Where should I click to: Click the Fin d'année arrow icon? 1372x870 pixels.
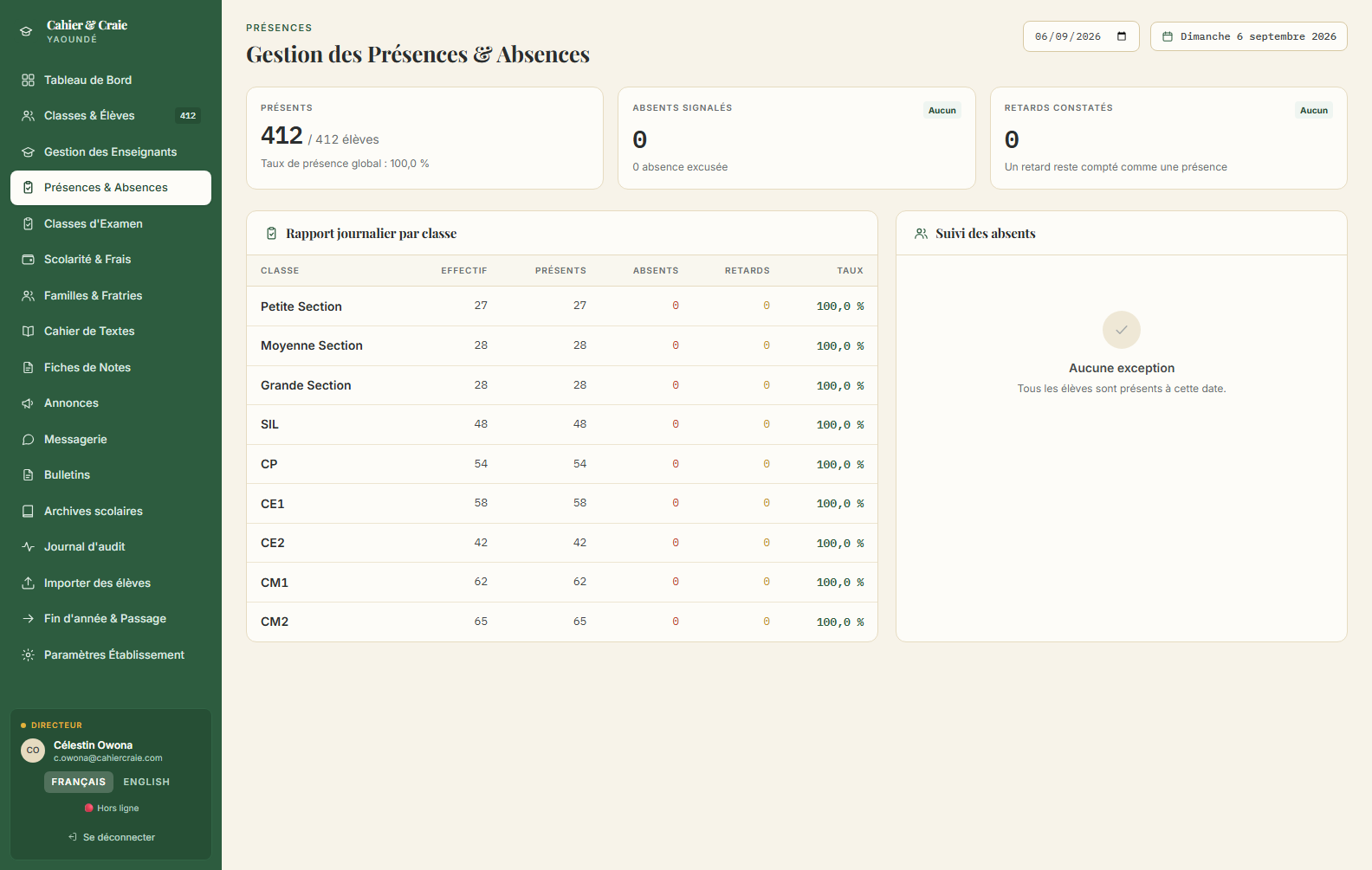coord(28,619)
